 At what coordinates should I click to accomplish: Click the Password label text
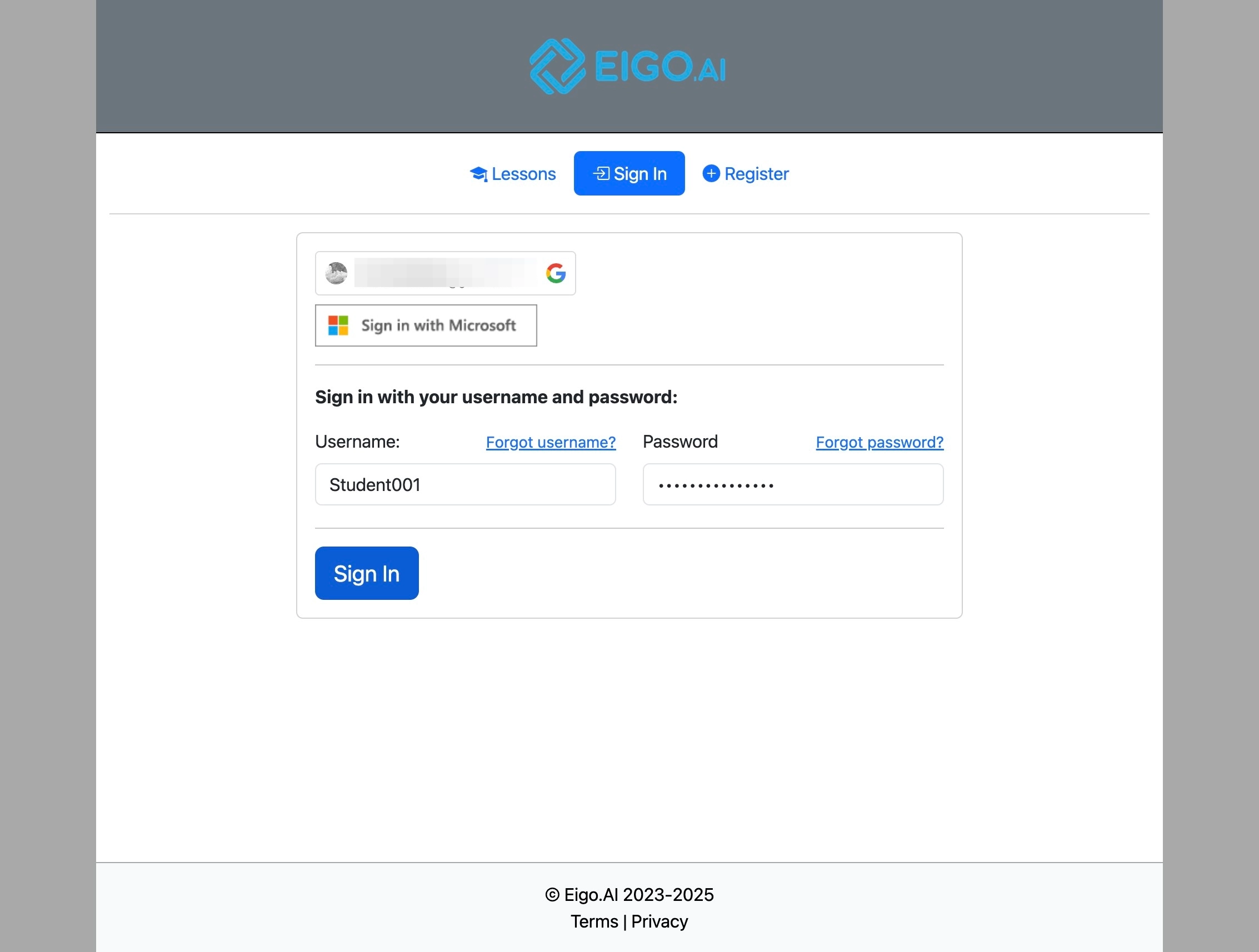click(x=680, y=442)
